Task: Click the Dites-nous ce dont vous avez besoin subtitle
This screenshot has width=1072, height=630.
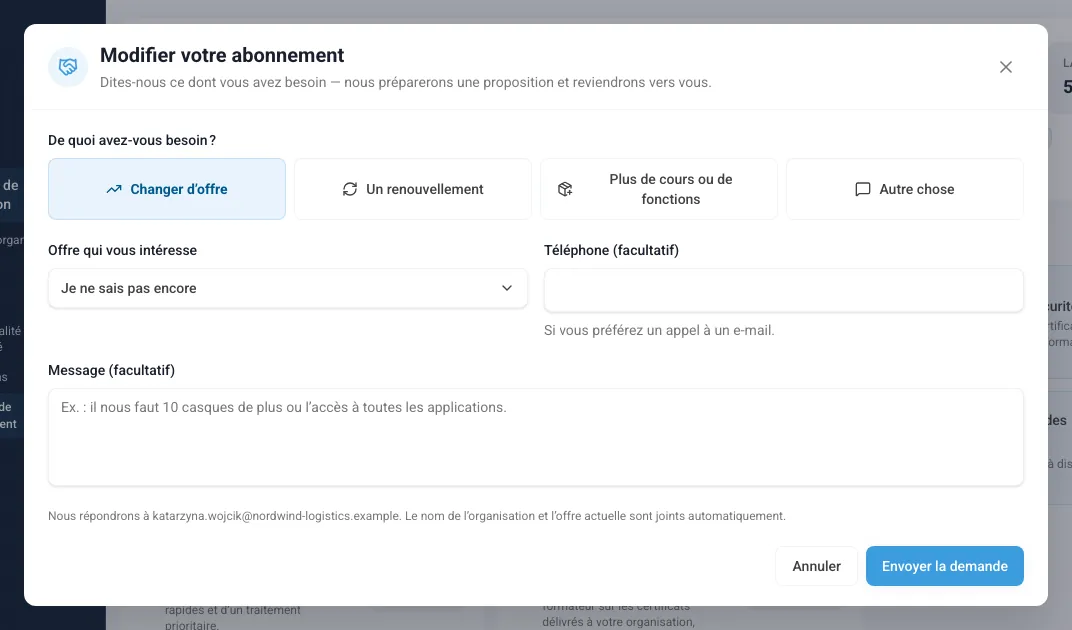Action: point(405,82)
